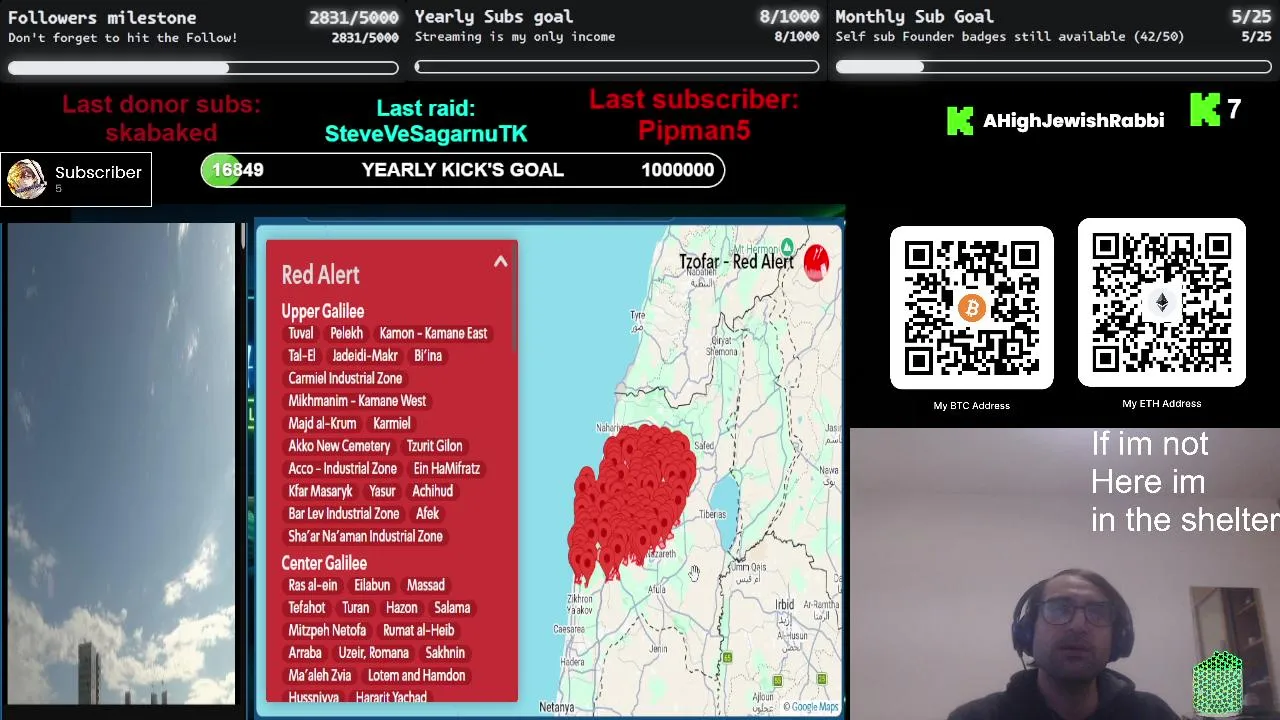Select the Tuval alert location
1280x720 pixels.
(x=300, y=333)
